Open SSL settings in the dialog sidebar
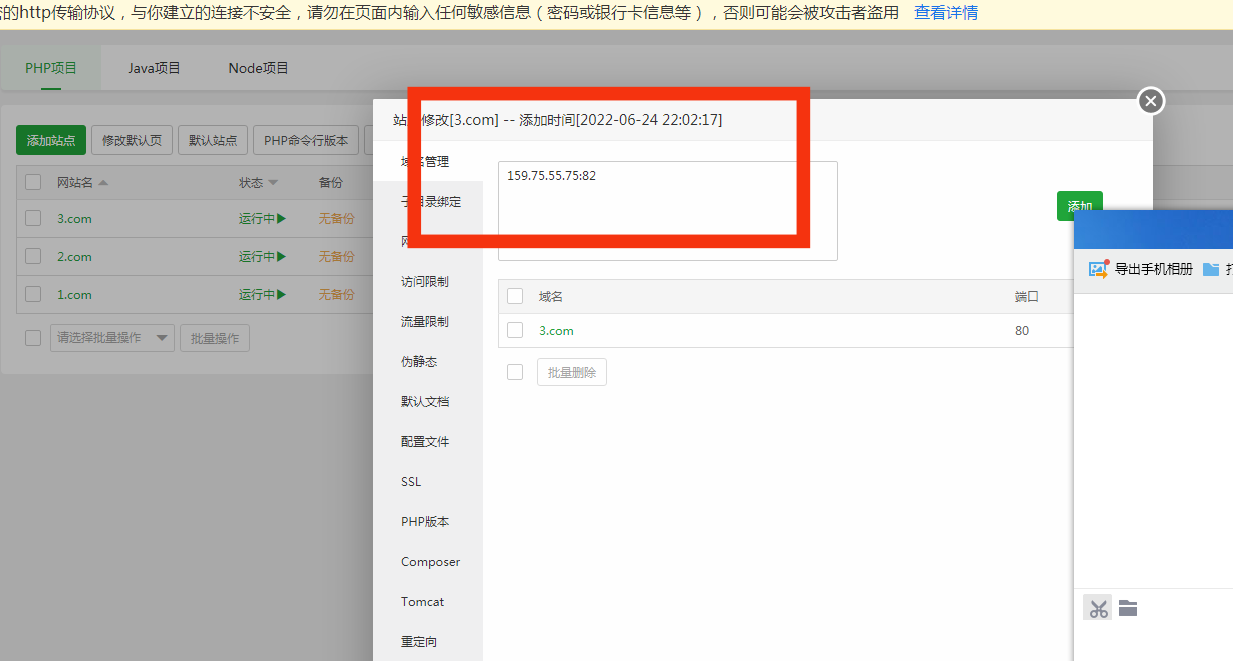This screenshot has width=1233, height=661. click(x=410, y=481)
